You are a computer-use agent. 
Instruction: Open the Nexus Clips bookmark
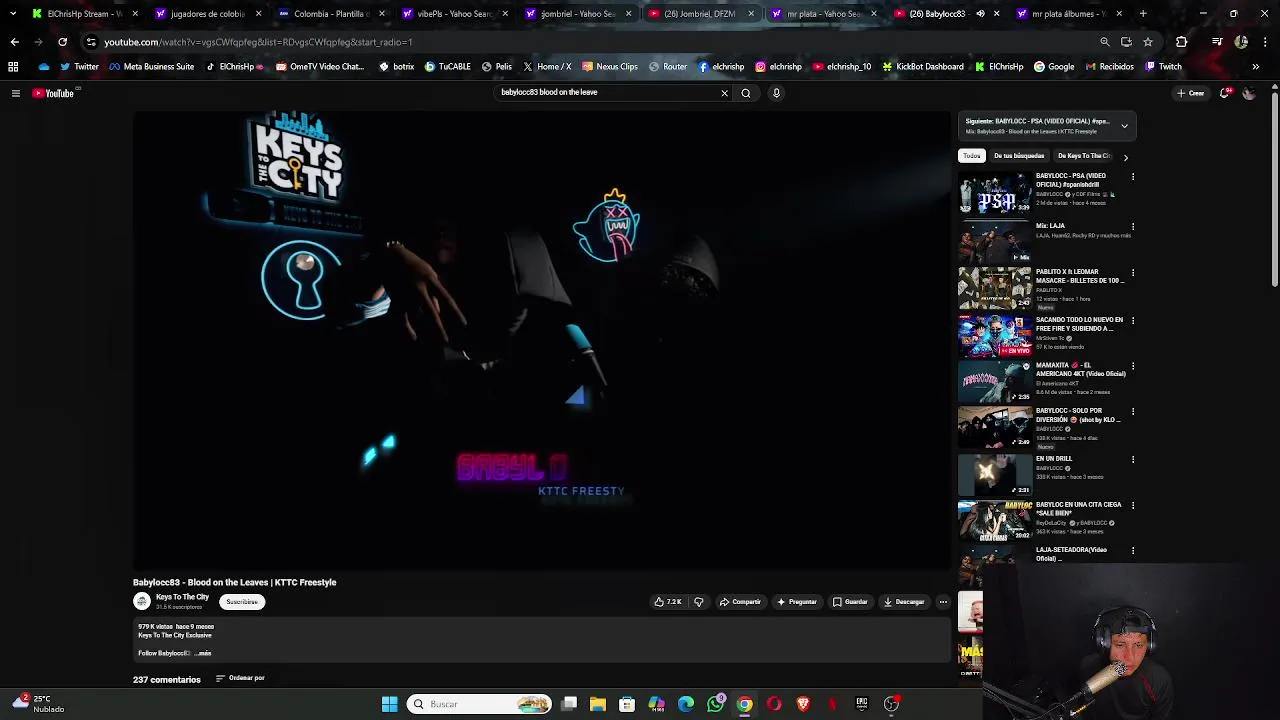[609, 67]
